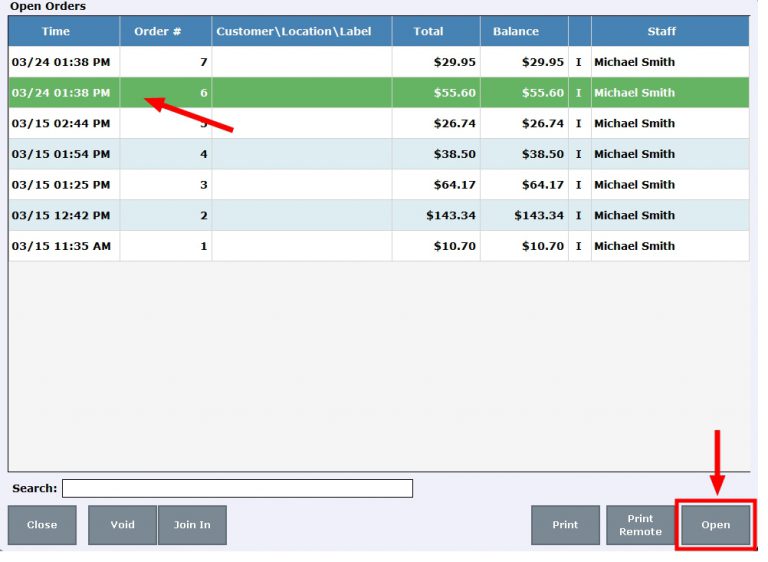Sort by the Staff column header
Viewport: 768px width, 562px height.
tap(670, 31)
